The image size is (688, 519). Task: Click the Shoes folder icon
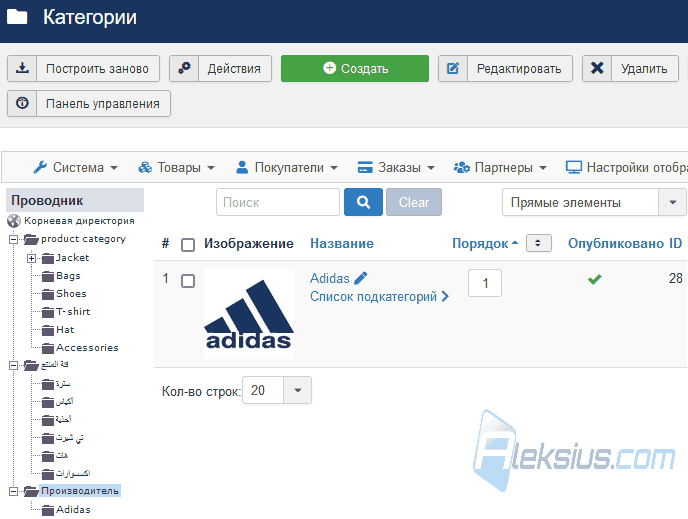(x=48, y=294)
